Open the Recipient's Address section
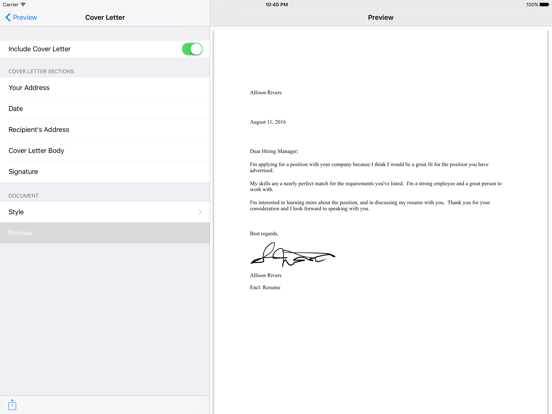Screen dimensions: 552x414 [105, 130]
